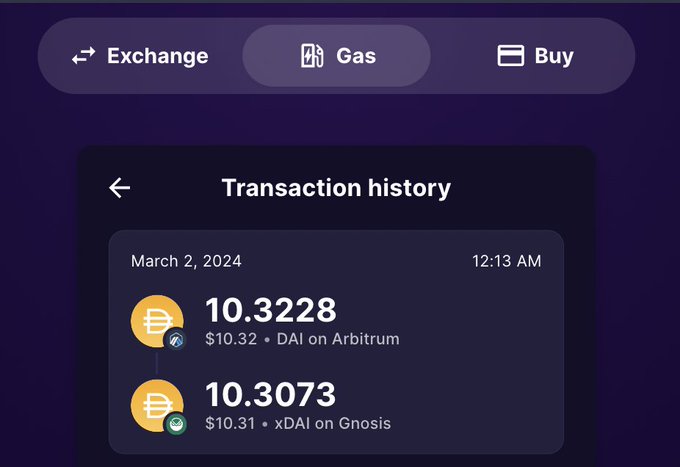Click the 12:13 AM timestamp

coord(506,261)
